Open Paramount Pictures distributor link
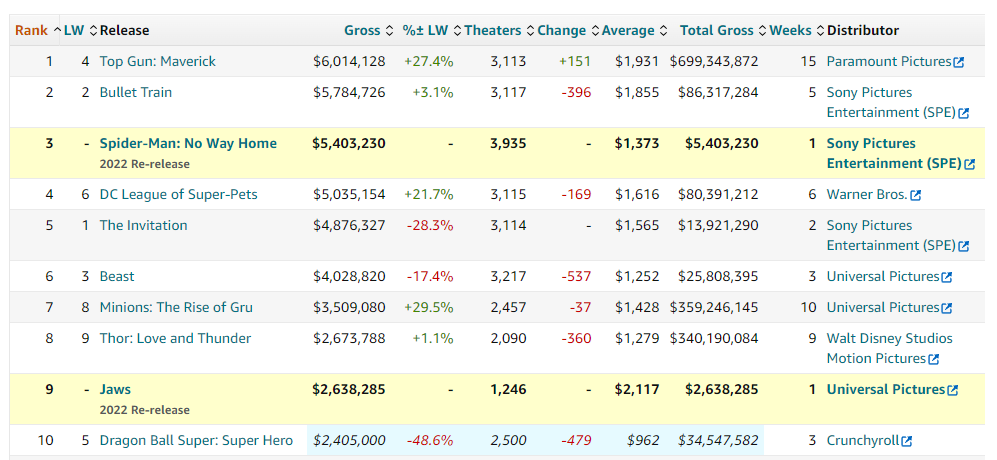 pos(889,62)
